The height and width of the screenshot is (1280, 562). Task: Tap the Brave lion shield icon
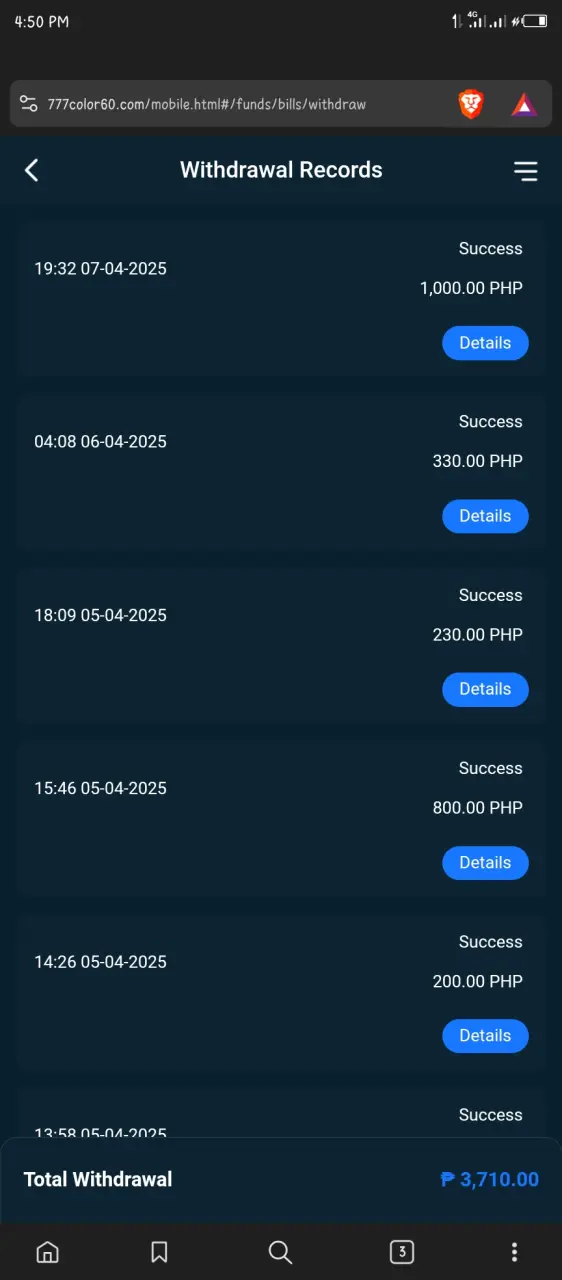pyautogui.click(x=471, y=103)
